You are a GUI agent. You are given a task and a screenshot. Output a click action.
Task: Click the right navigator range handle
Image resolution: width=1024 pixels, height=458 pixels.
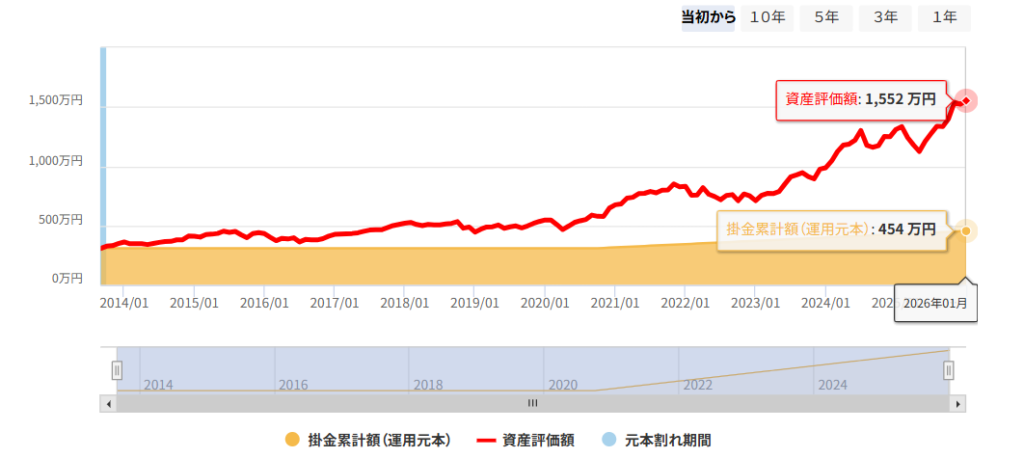tap(948, 370)
